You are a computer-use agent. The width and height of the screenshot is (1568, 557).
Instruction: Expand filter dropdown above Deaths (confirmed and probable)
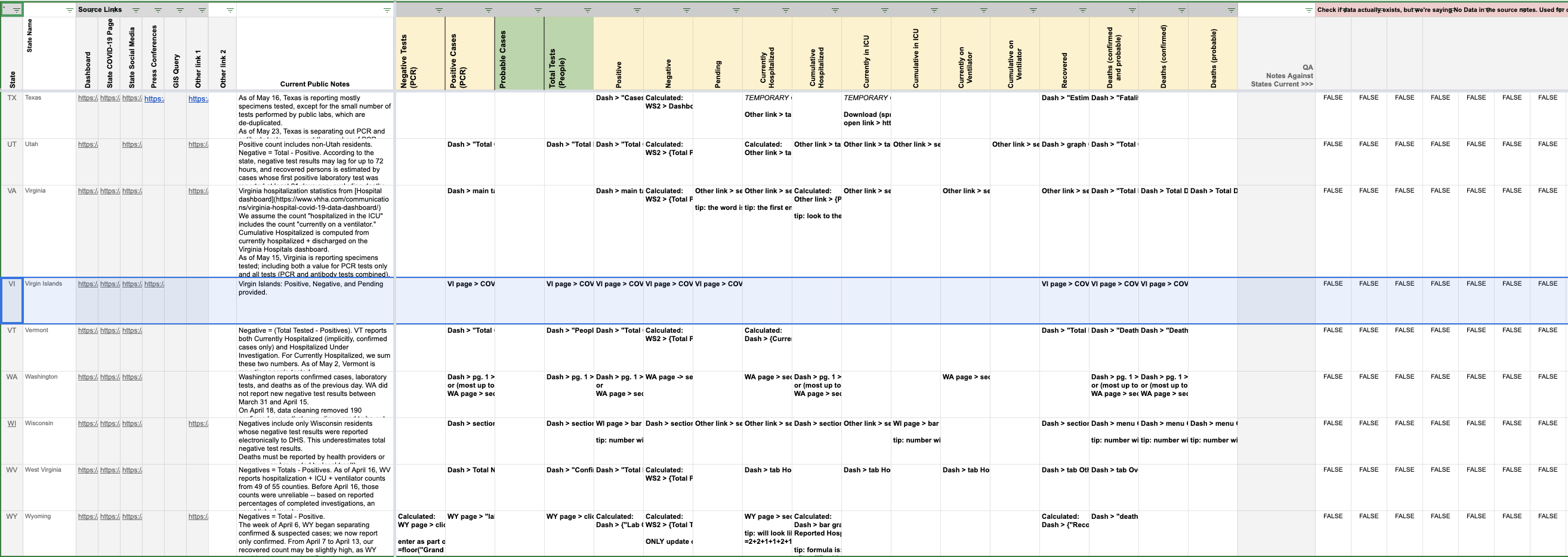pyautogui.click(x=1132, y=10)
